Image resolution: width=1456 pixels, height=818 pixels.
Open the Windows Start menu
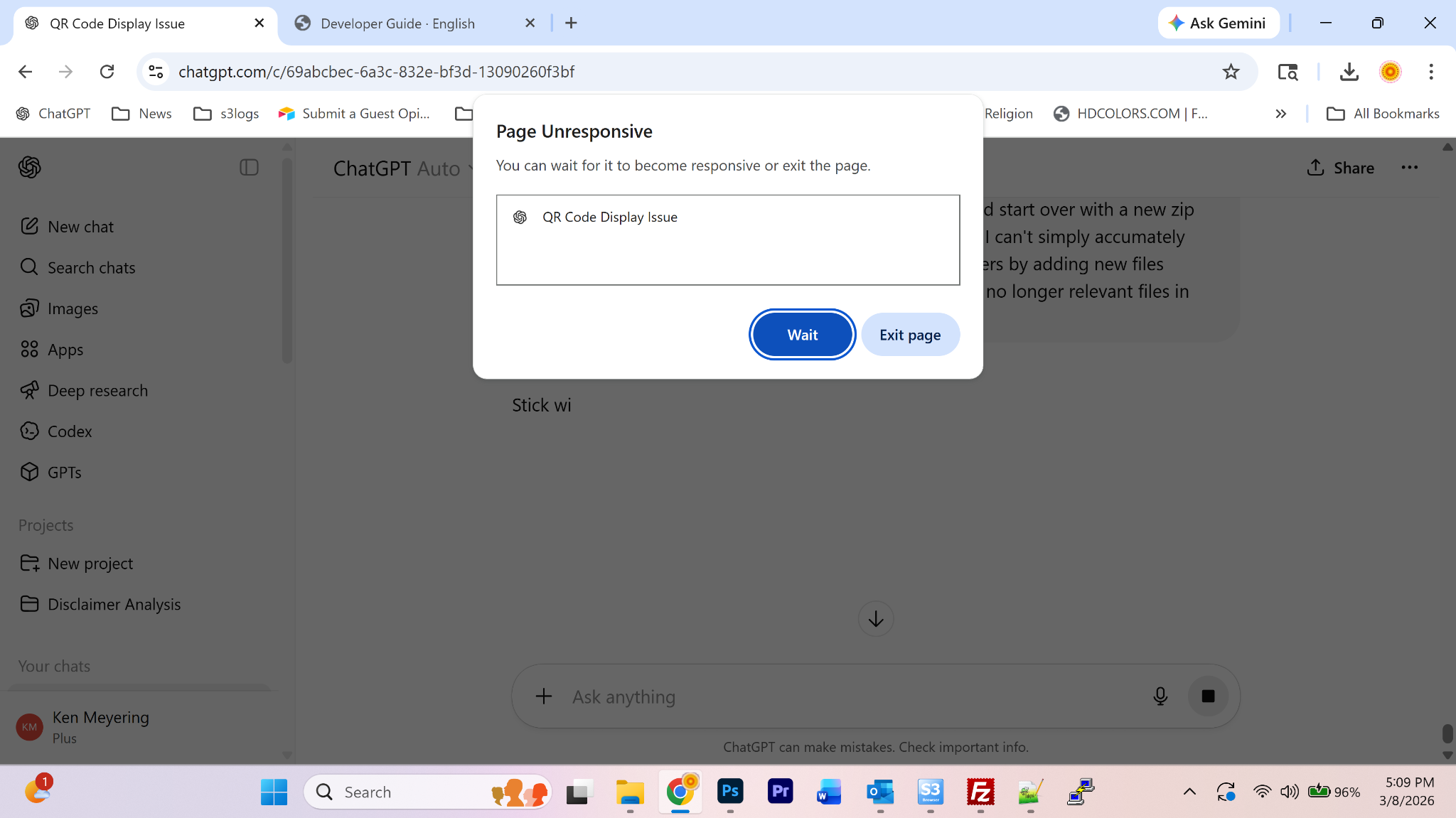click(x=274, y=792)
